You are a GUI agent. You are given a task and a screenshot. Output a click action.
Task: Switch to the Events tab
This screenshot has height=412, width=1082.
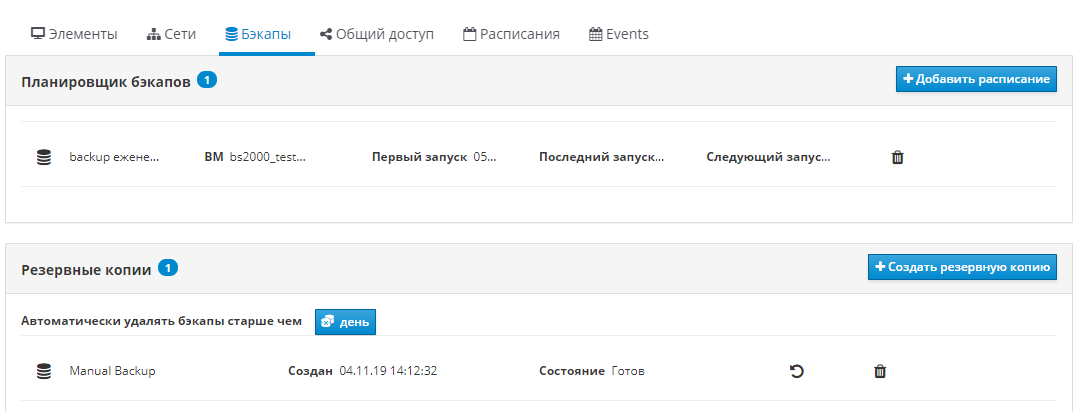pyautogui.click(x=618, y=34)
